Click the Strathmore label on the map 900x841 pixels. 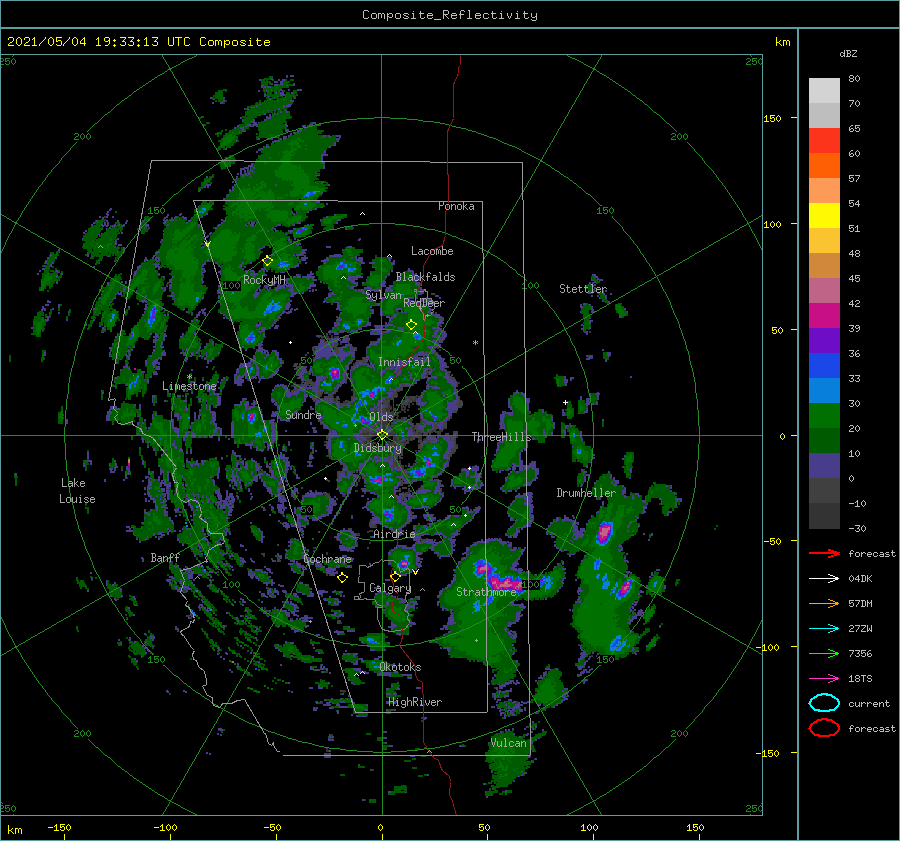coord(486,592)
